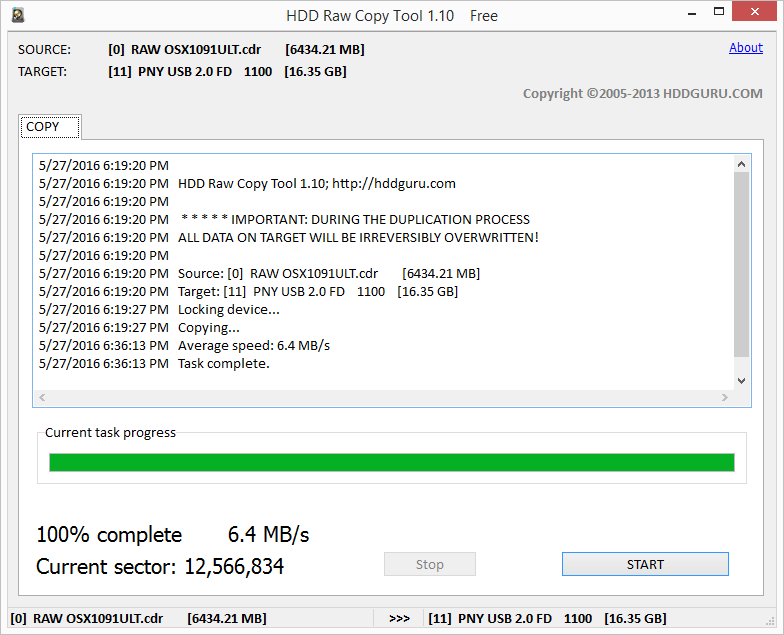Click the HDD Raw Copy Tool app icon
The image size is (784, 635).
click(18, 15)
